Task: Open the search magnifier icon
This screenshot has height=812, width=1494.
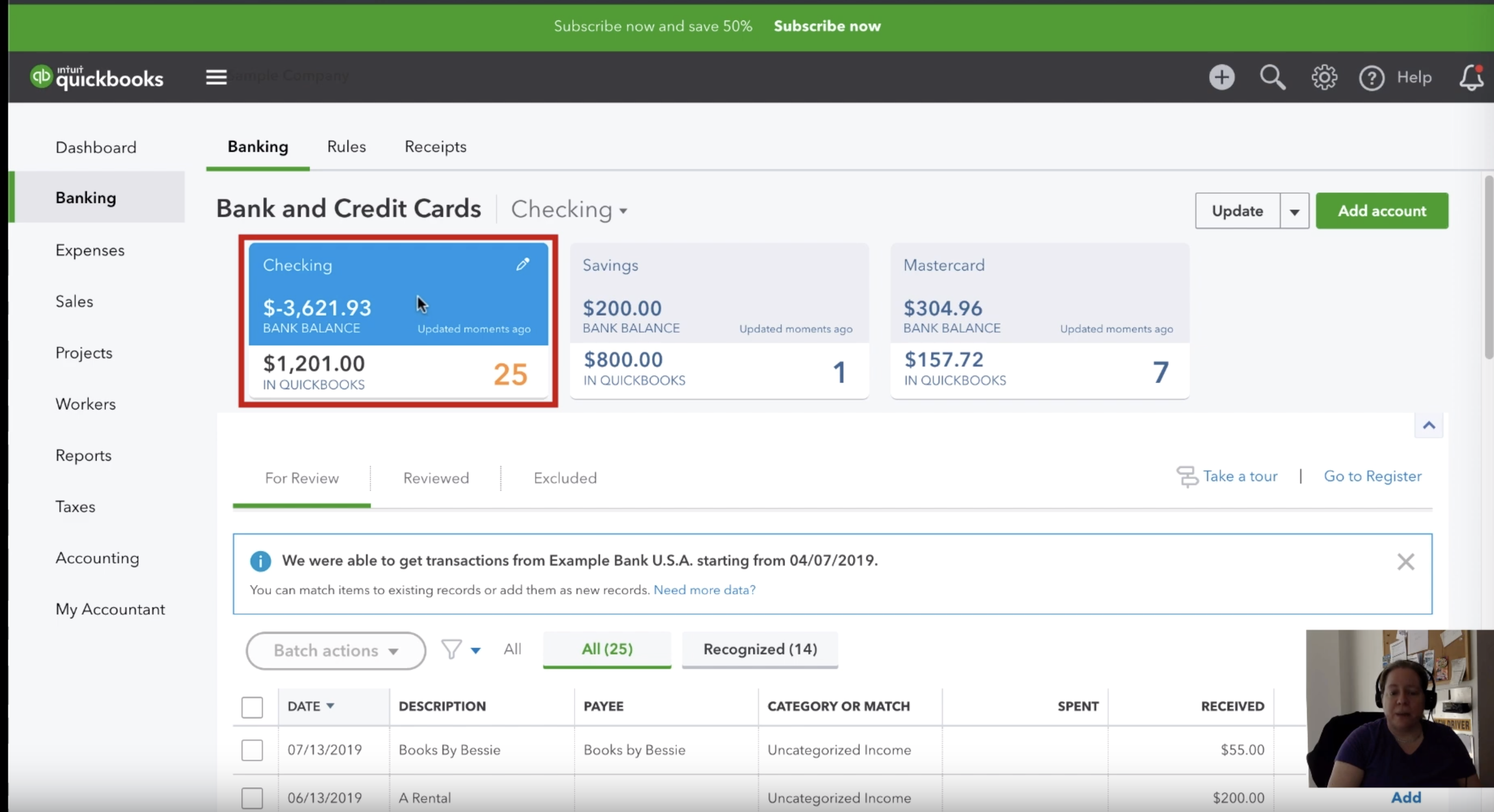Action: tap(1272, 77)
